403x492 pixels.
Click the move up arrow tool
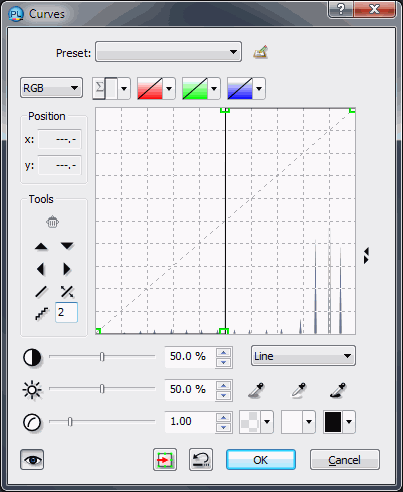tap(41, 246)
